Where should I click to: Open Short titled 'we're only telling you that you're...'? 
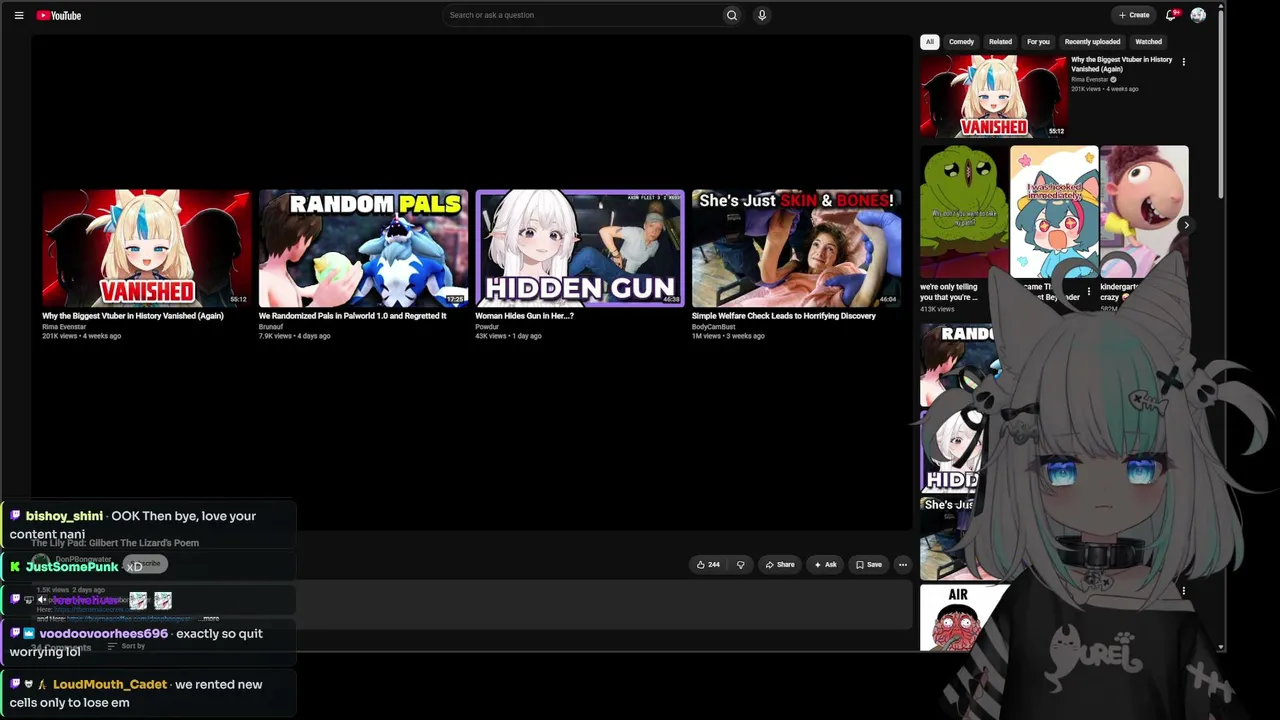pyautogui.click(x=949, y=292)
